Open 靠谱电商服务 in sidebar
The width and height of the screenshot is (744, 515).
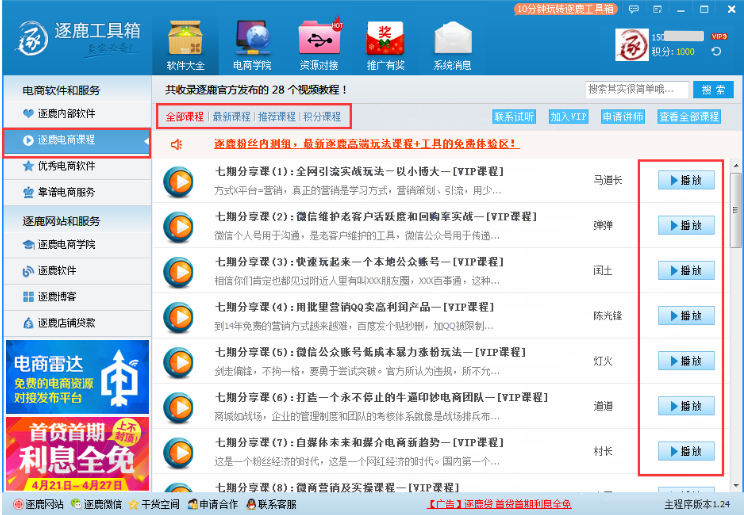coord(77,192)
